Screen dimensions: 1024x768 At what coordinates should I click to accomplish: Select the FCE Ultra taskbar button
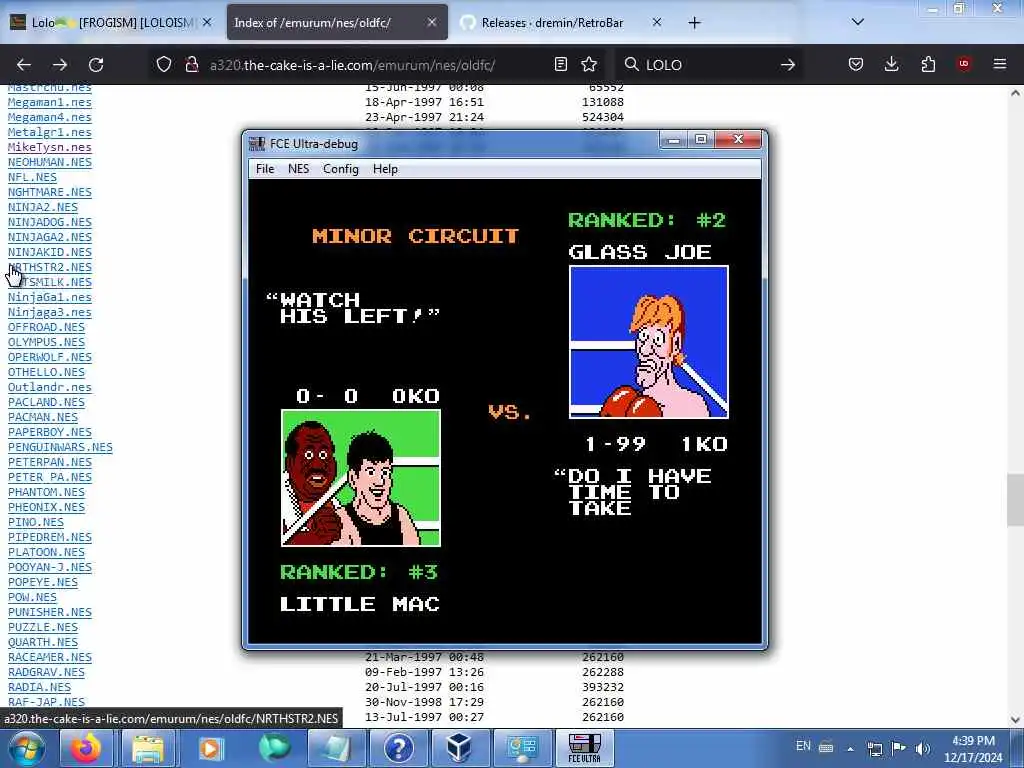[x=584, y=748]
